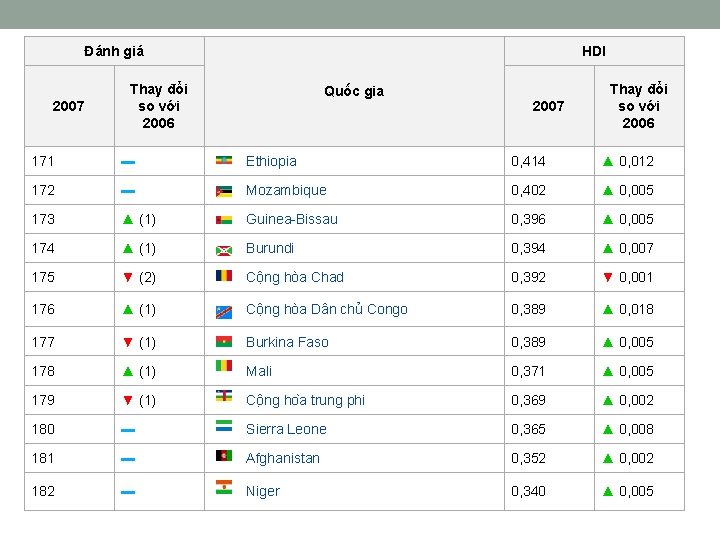
Task: Click the Đánh giá column header
Action: pyautogui.click(x=114, y=51)
